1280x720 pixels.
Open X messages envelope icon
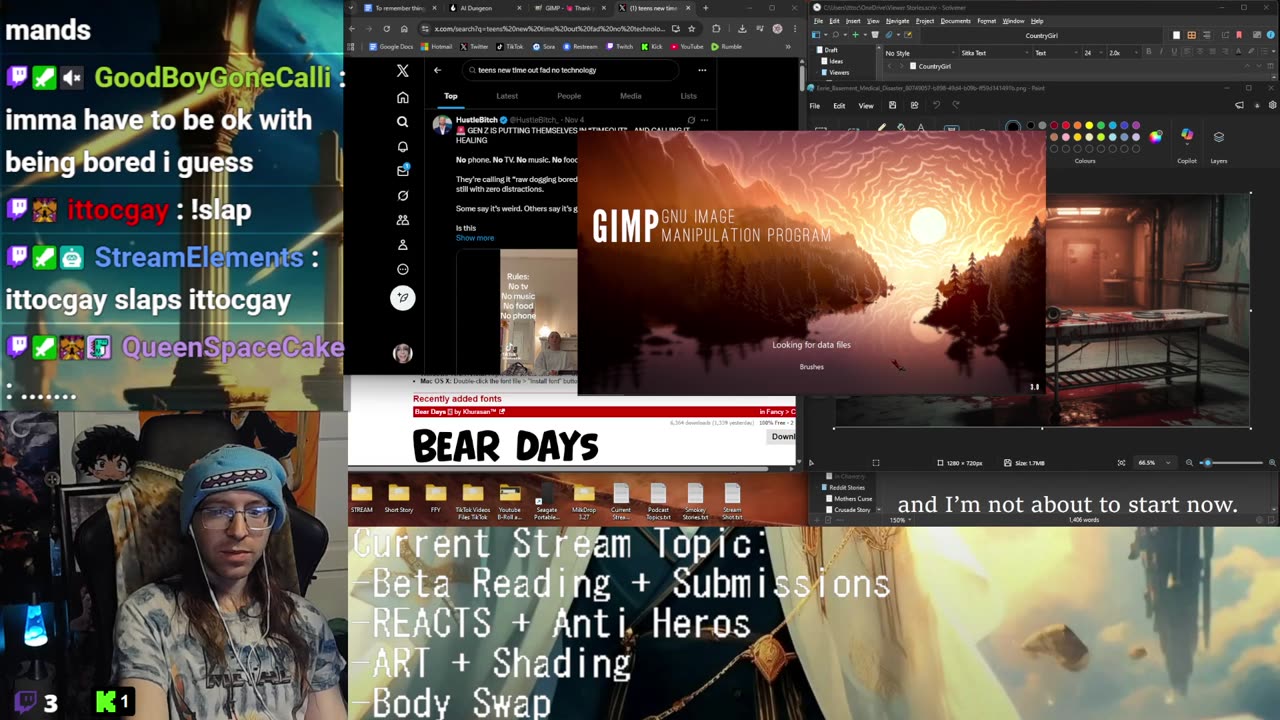click(402, 170)
